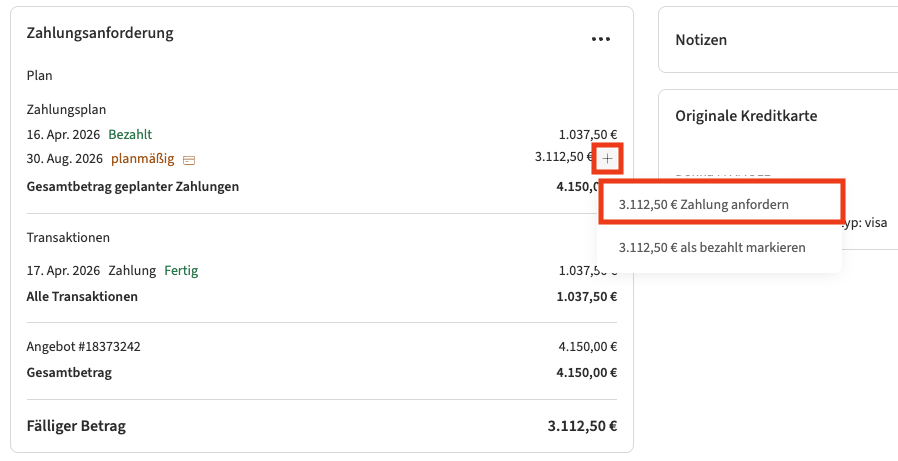Click the Zahlungsanforderung card title
Viewport: 898px width, 461px height.
(x=100, y=33)
